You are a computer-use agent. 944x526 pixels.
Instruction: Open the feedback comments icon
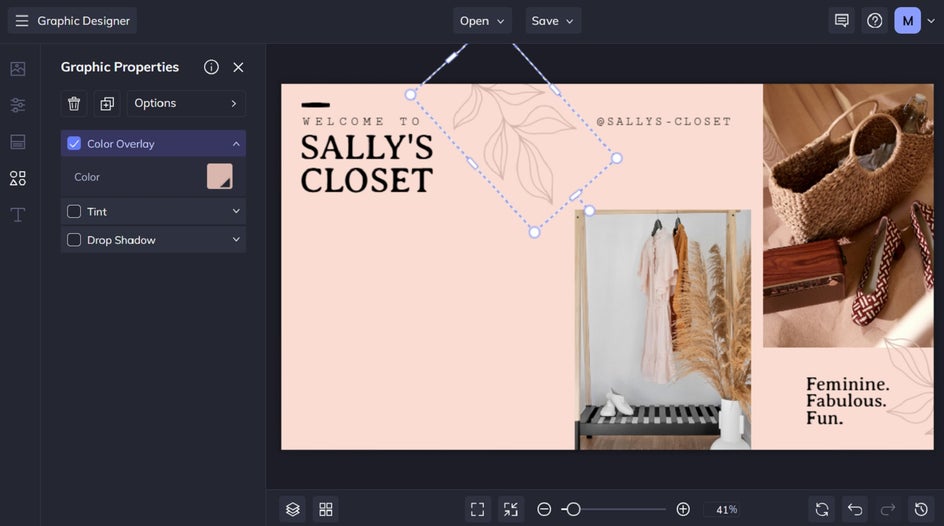tap(842, 21)
